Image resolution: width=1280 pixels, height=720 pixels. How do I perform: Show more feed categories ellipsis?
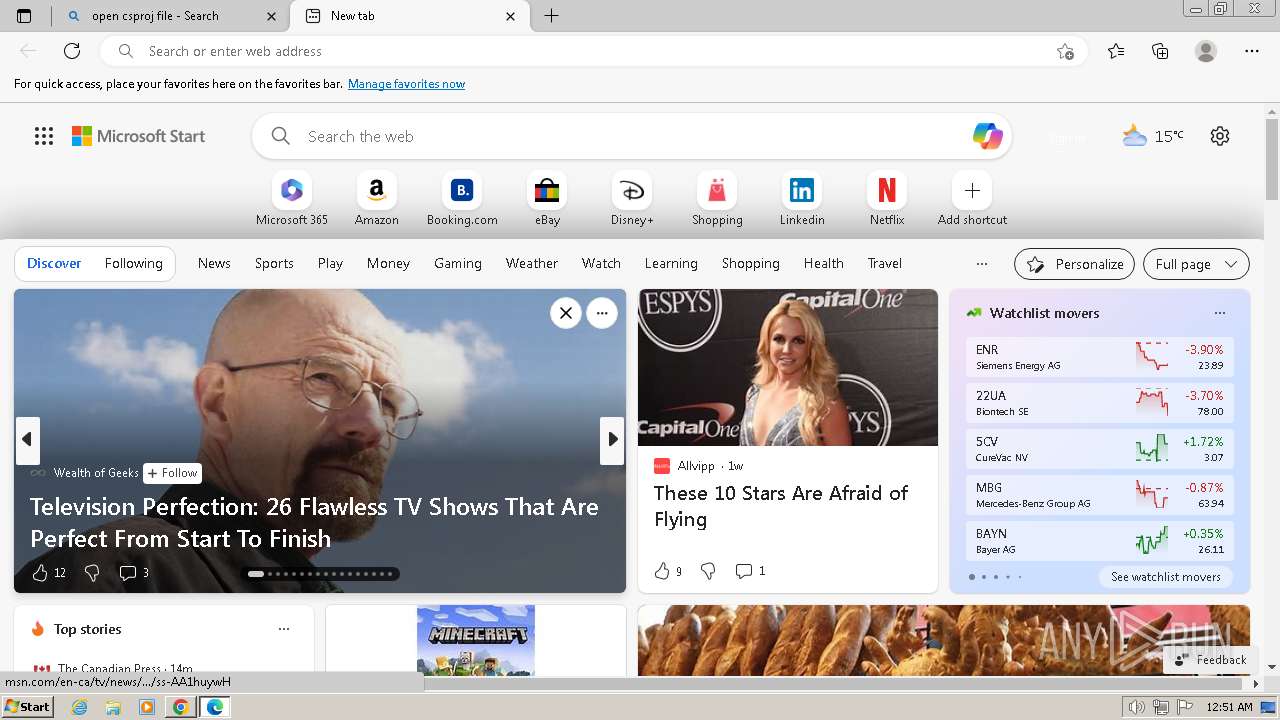[x=982, y=264]
